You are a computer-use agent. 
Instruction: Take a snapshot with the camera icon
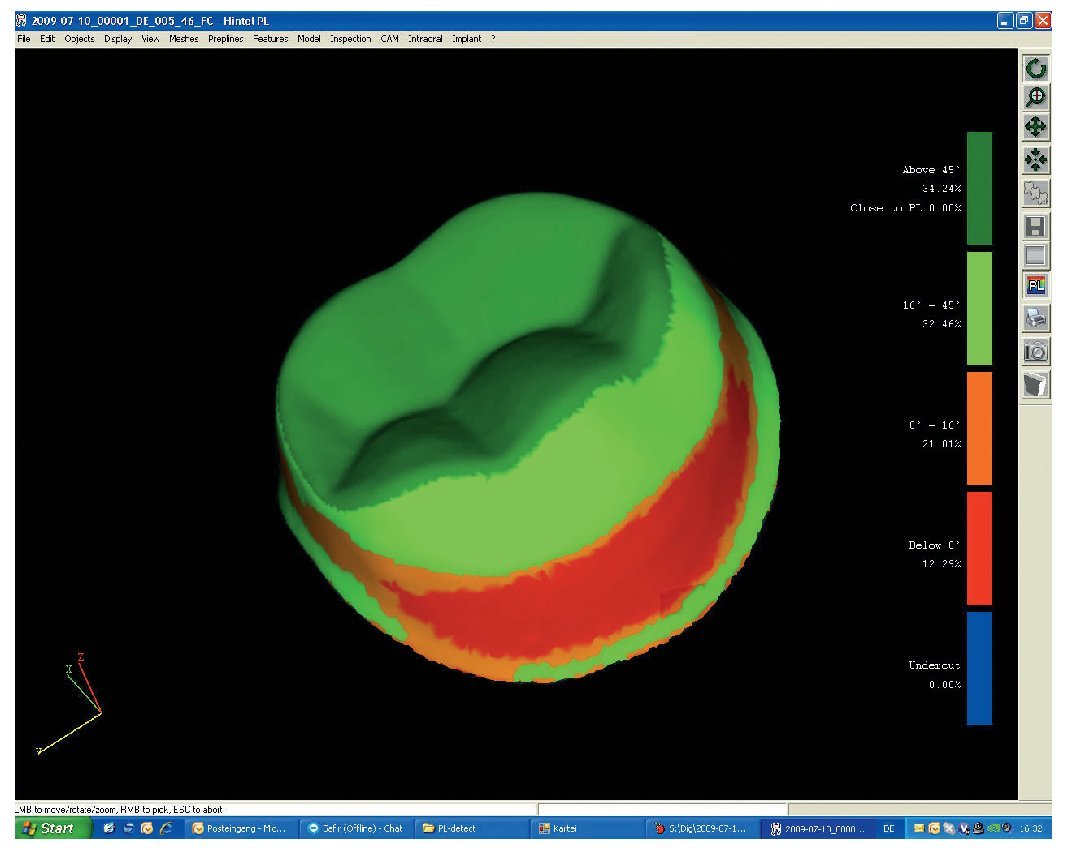[x=1036, y=351]
